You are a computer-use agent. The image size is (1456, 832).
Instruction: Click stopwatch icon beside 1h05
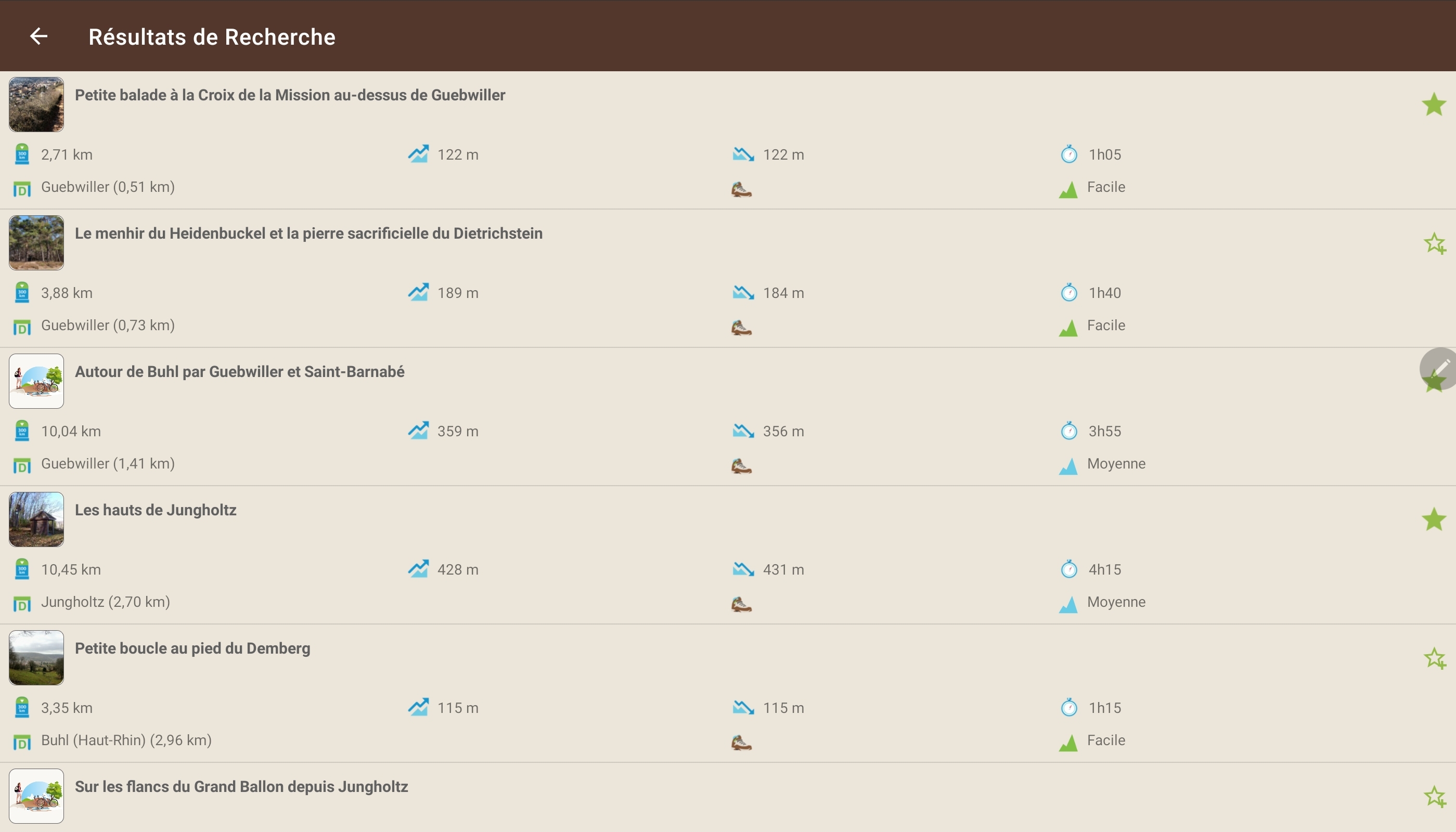[1069, 154]
